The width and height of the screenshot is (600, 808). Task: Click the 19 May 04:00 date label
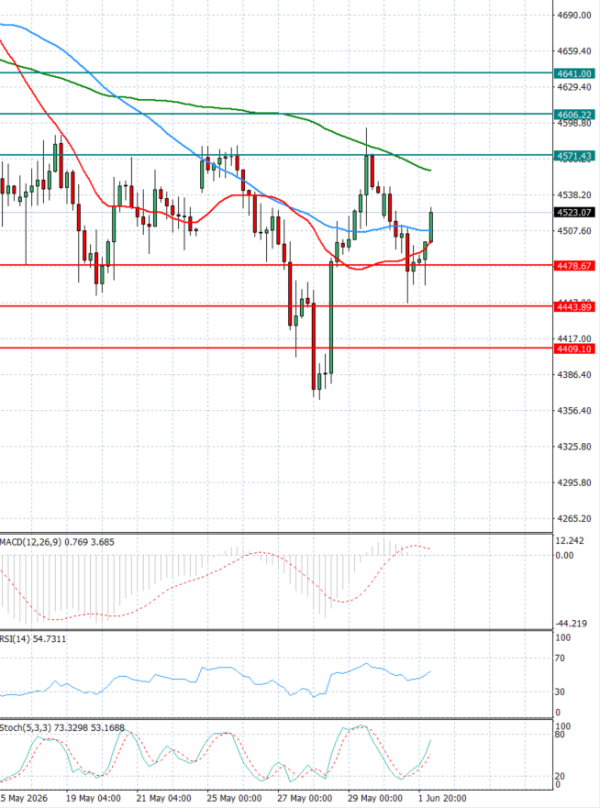[x=93, y=798]
